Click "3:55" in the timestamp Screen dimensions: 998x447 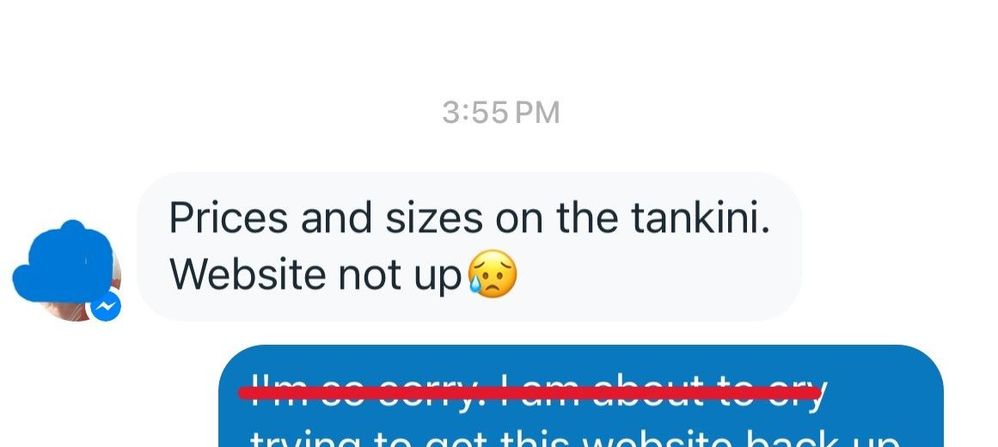click(475, 113)
